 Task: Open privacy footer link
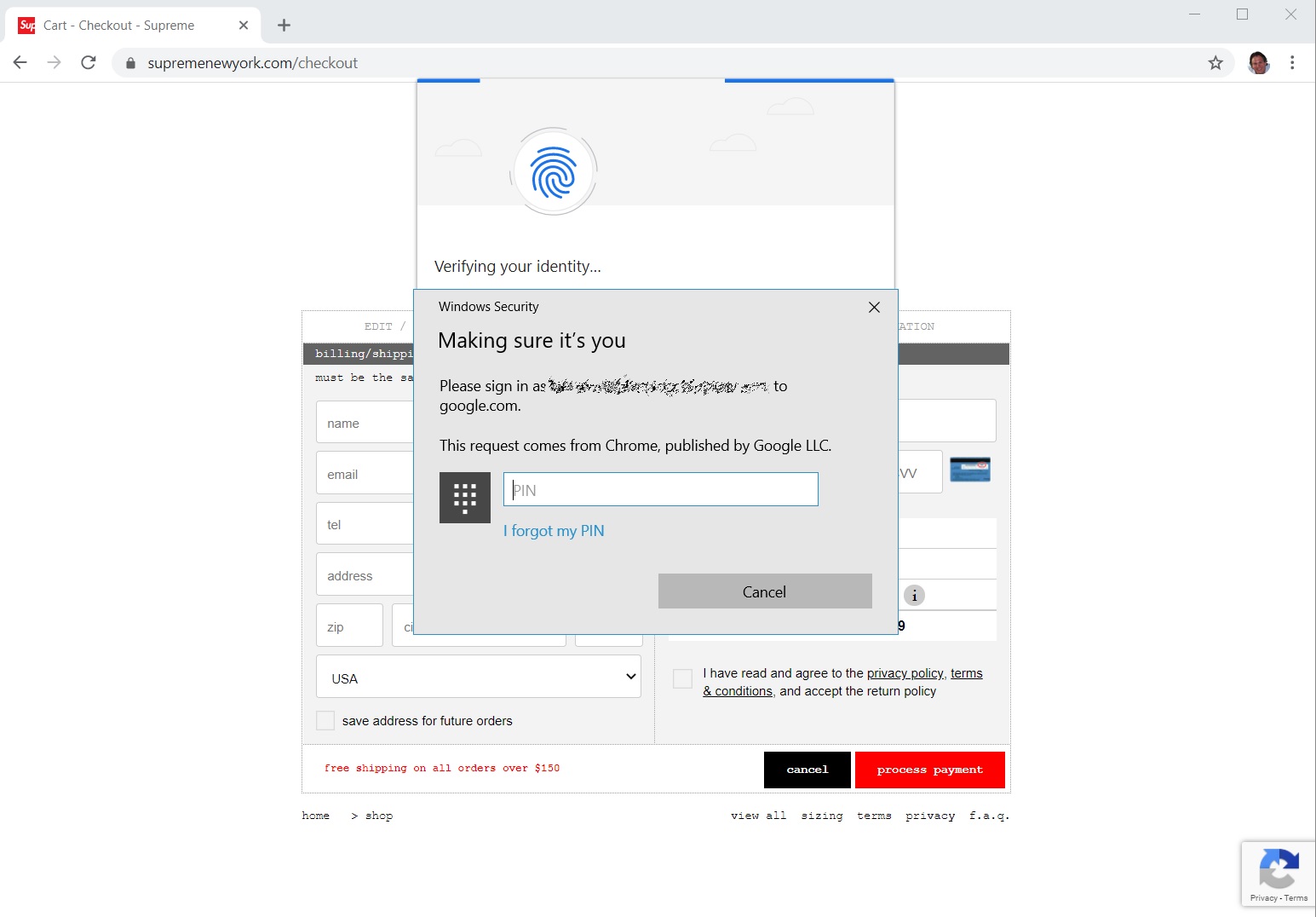pos(930,816)
